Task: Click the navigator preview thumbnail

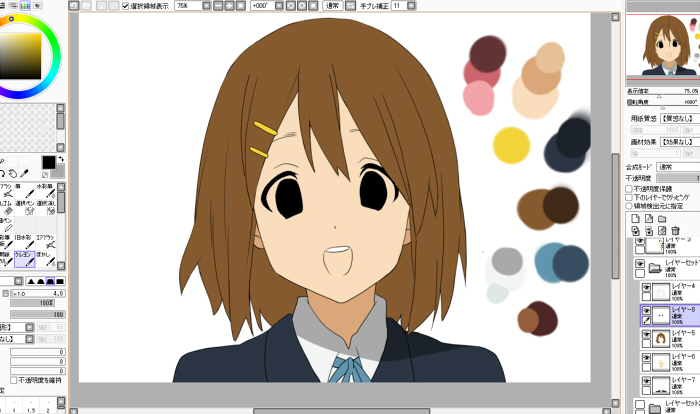Action: (663, 45)
